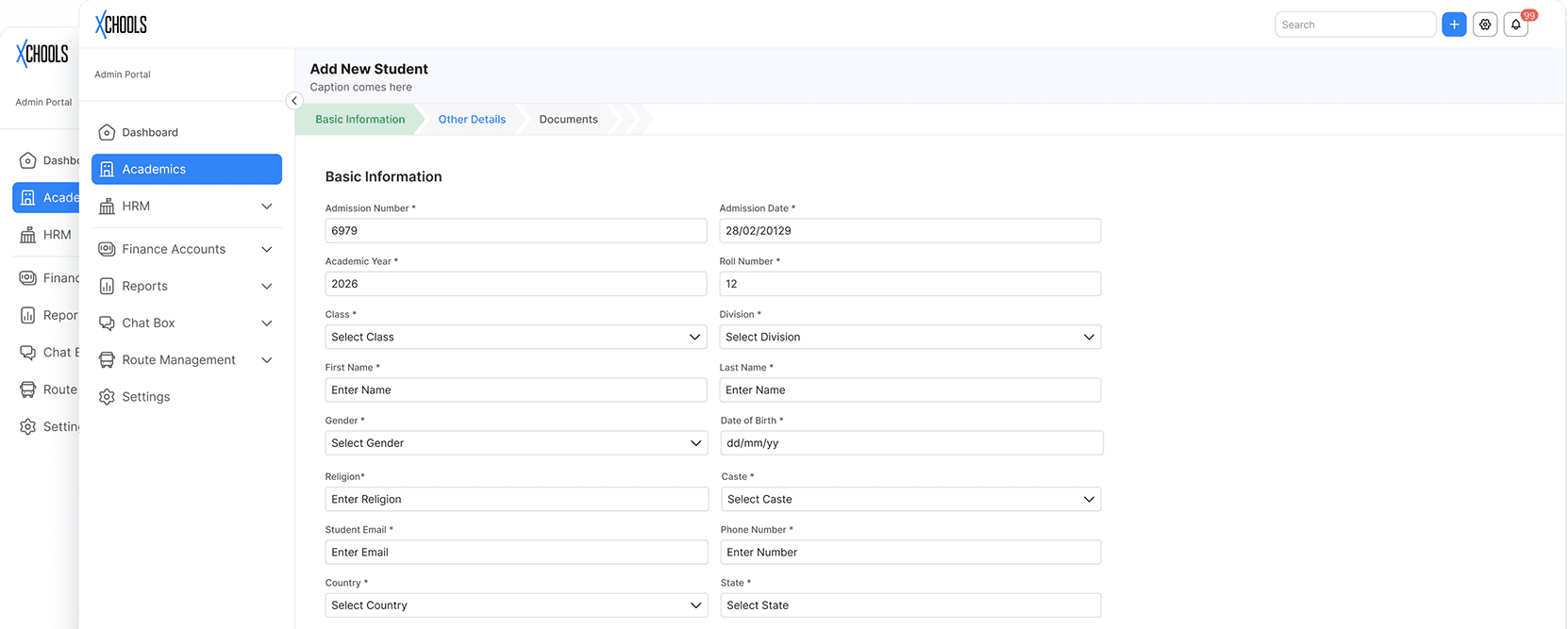Click the Chat Box speech bubble icon
The image size is (1568, 629).
coord(107,323)
